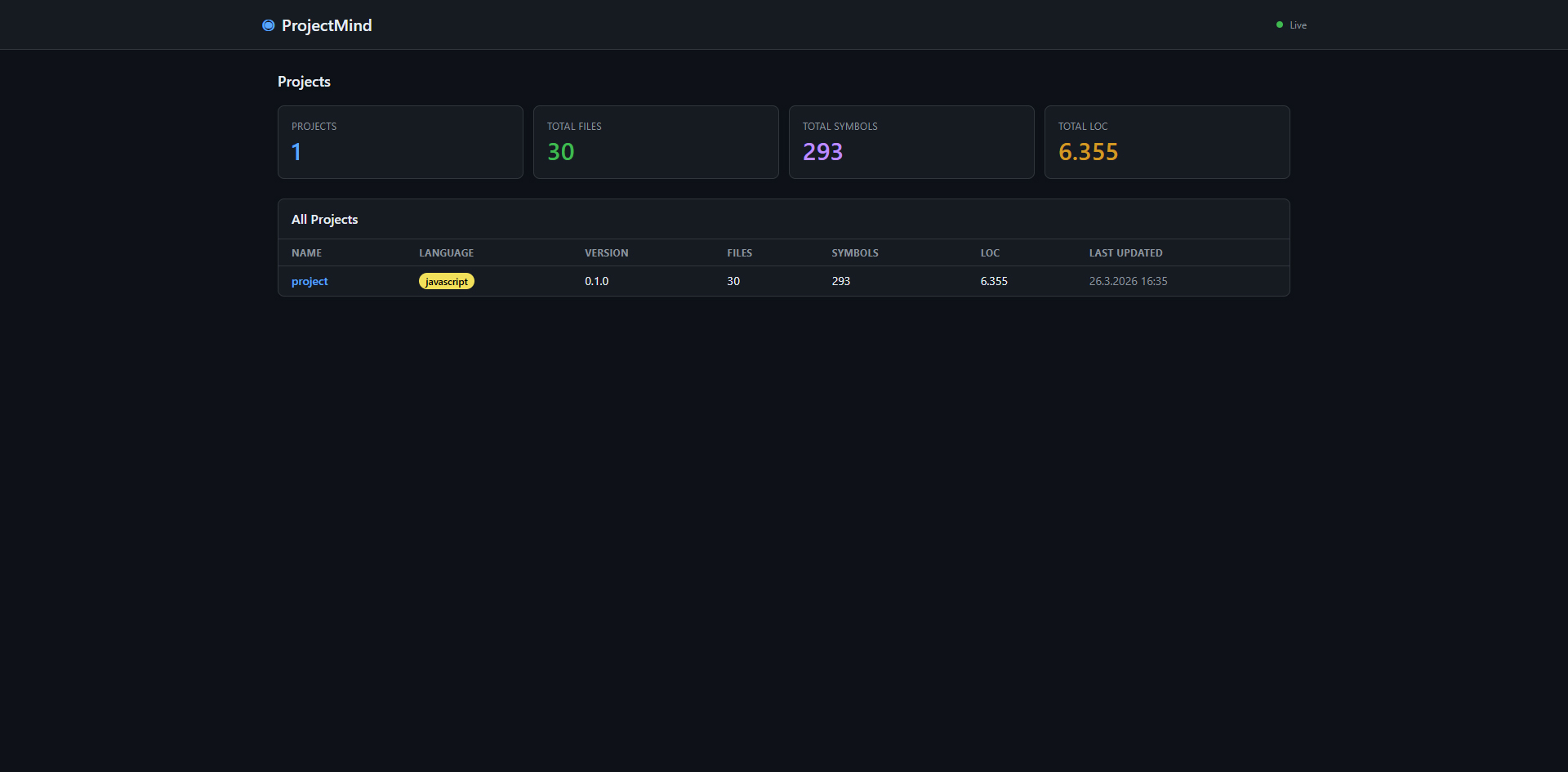Sort by the Version column header
This screenshot has height=772, width=1568.
click(x=606, y=253)
